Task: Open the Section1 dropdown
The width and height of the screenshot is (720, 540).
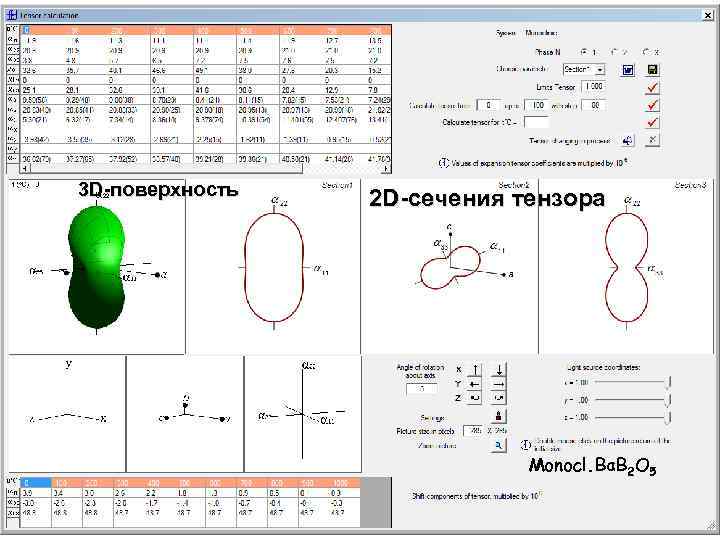Action: (x=584, y=69)
